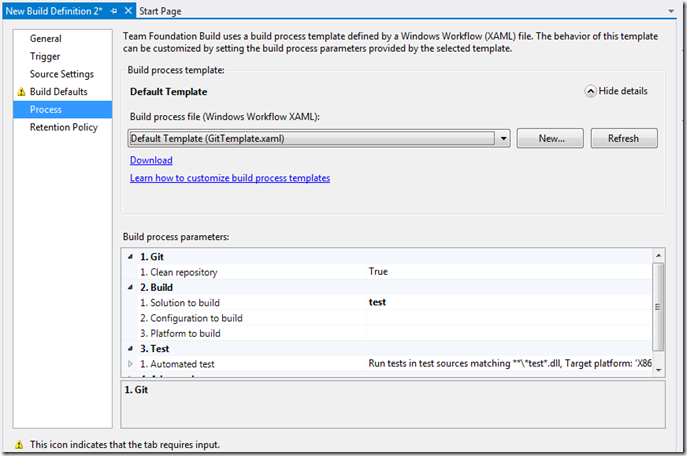
Task: Click the test value of Solution to build
Action: 377,302
